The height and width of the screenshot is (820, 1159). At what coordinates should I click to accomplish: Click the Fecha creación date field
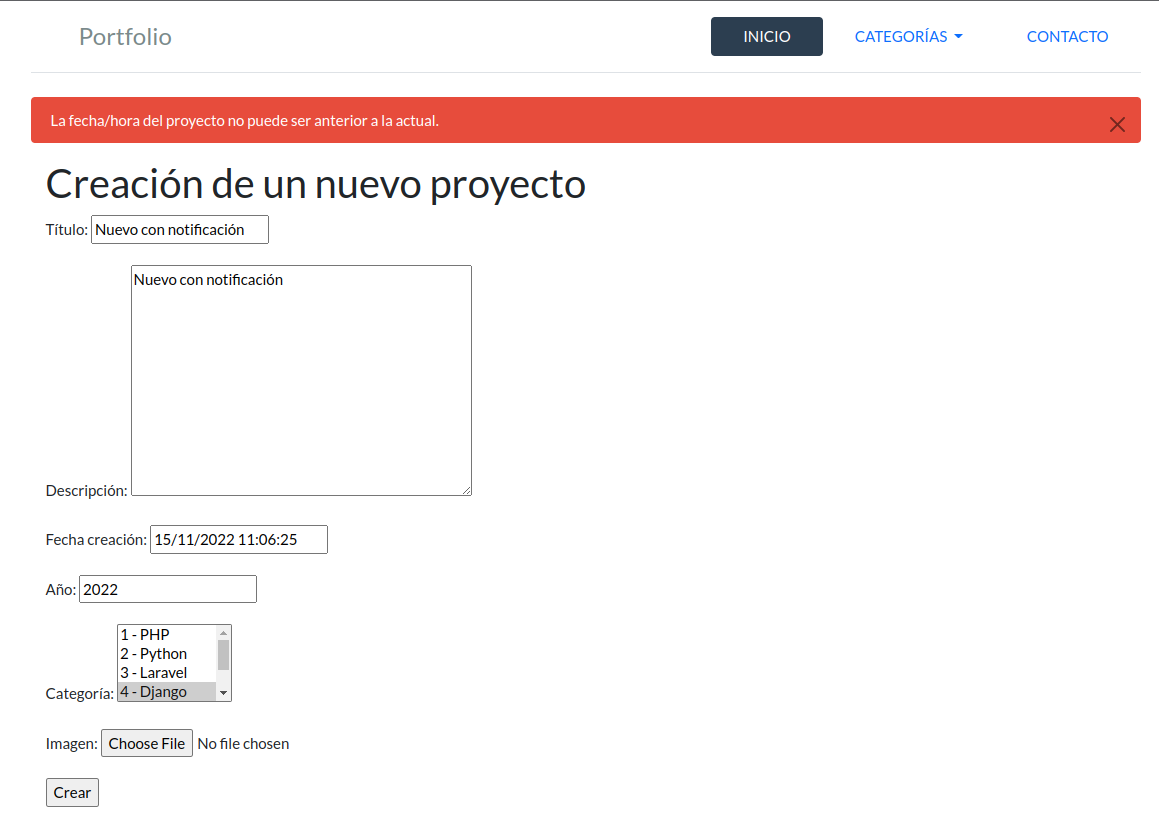point(238,539)
